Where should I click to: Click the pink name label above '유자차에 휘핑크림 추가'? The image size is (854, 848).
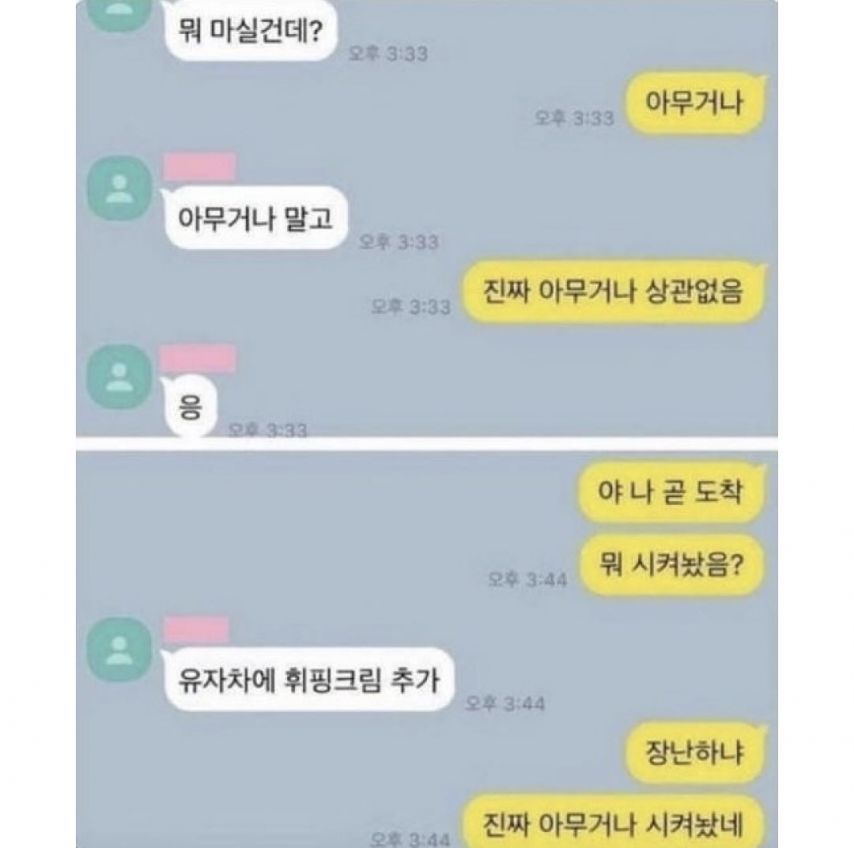[196, 631]
